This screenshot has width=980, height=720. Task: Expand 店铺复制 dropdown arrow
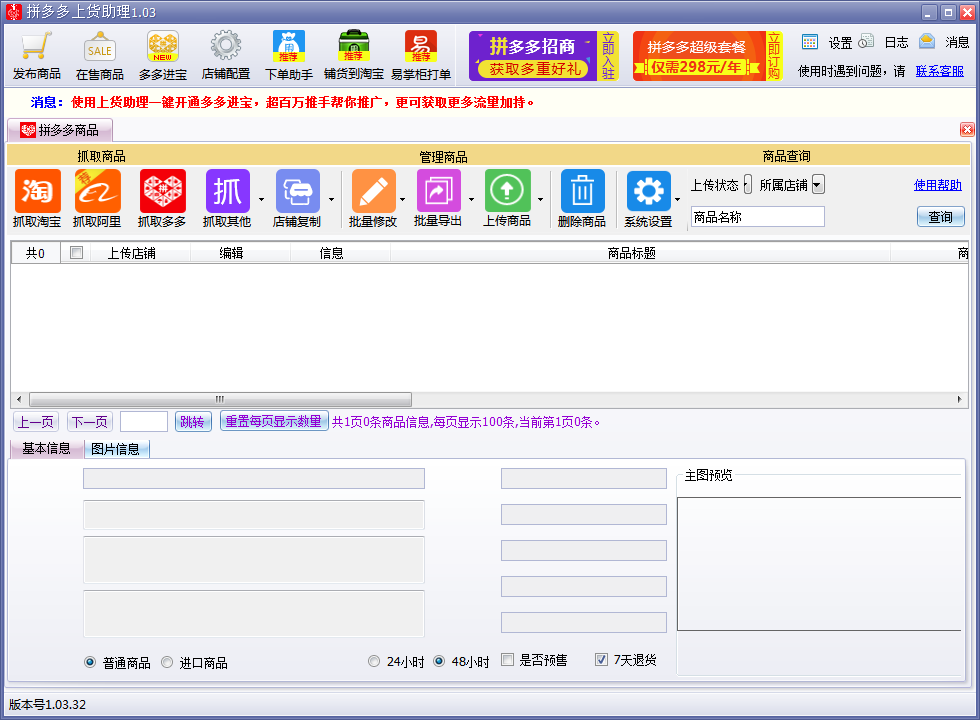[x=331, y=199]
